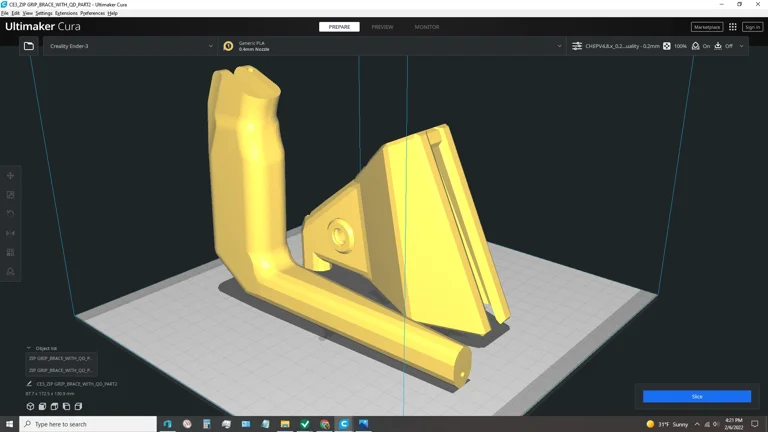The height and width of the screenshot is (432, 768).
Task: Open the Extensions menu
Action: pos(66,13)
